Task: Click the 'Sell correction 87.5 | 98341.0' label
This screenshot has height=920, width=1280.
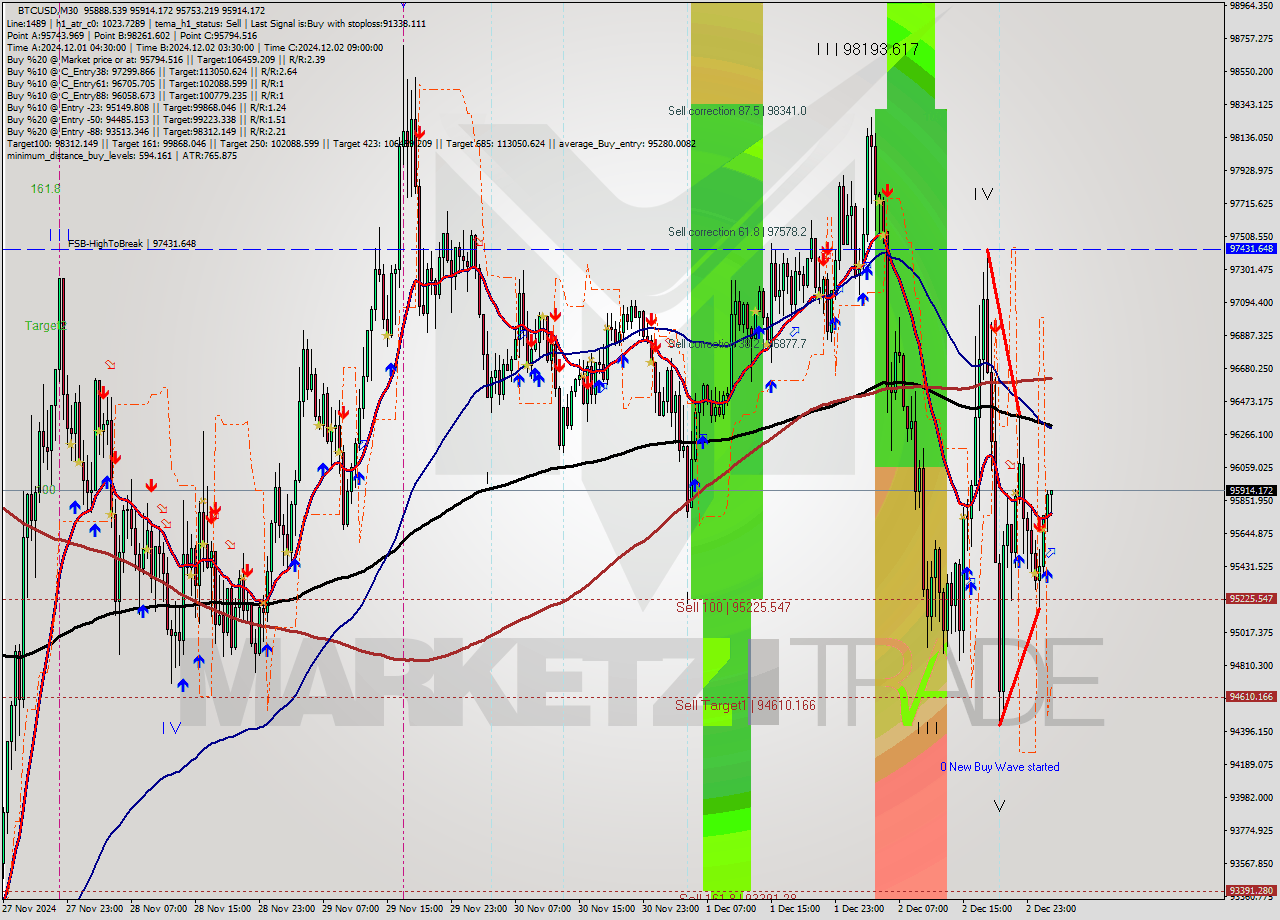Action: click(737, 111)
